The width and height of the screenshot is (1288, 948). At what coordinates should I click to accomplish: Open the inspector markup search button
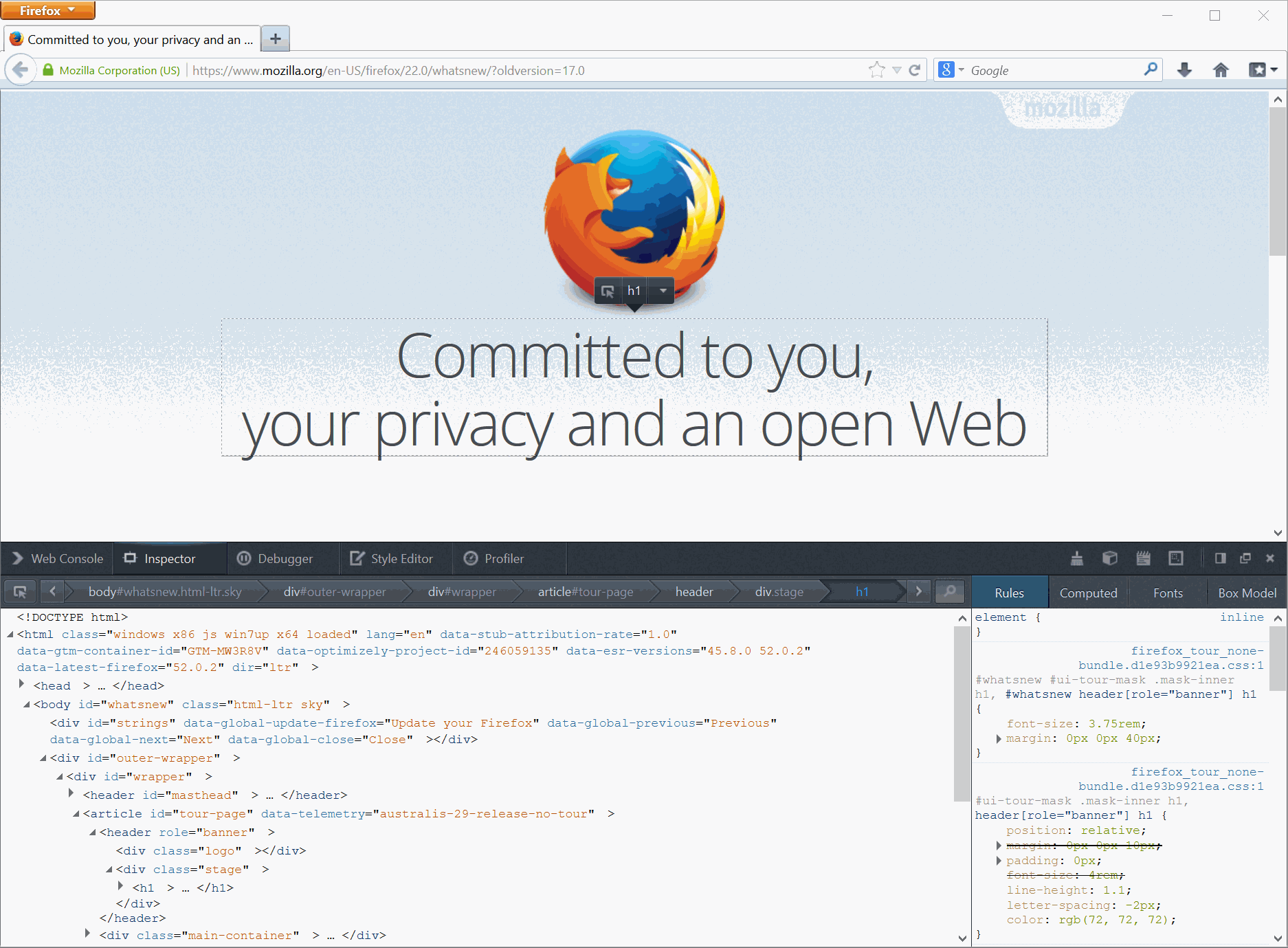(x=949, y=591)
